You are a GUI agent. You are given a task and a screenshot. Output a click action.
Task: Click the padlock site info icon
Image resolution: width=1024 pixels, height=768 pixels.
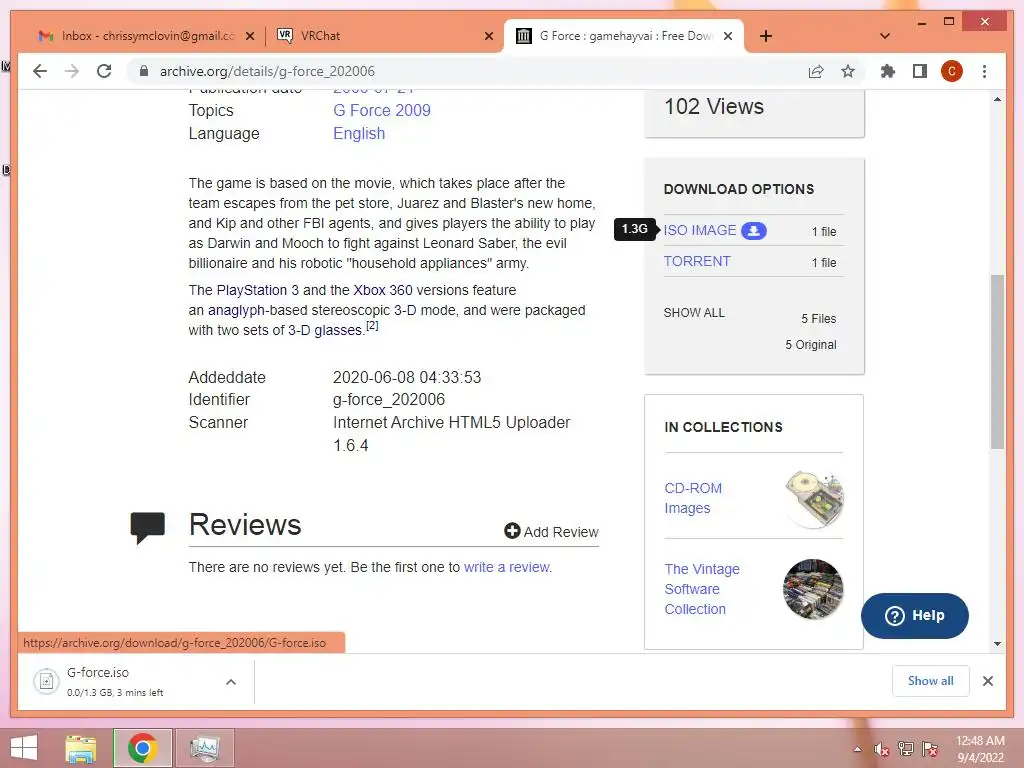144,71
